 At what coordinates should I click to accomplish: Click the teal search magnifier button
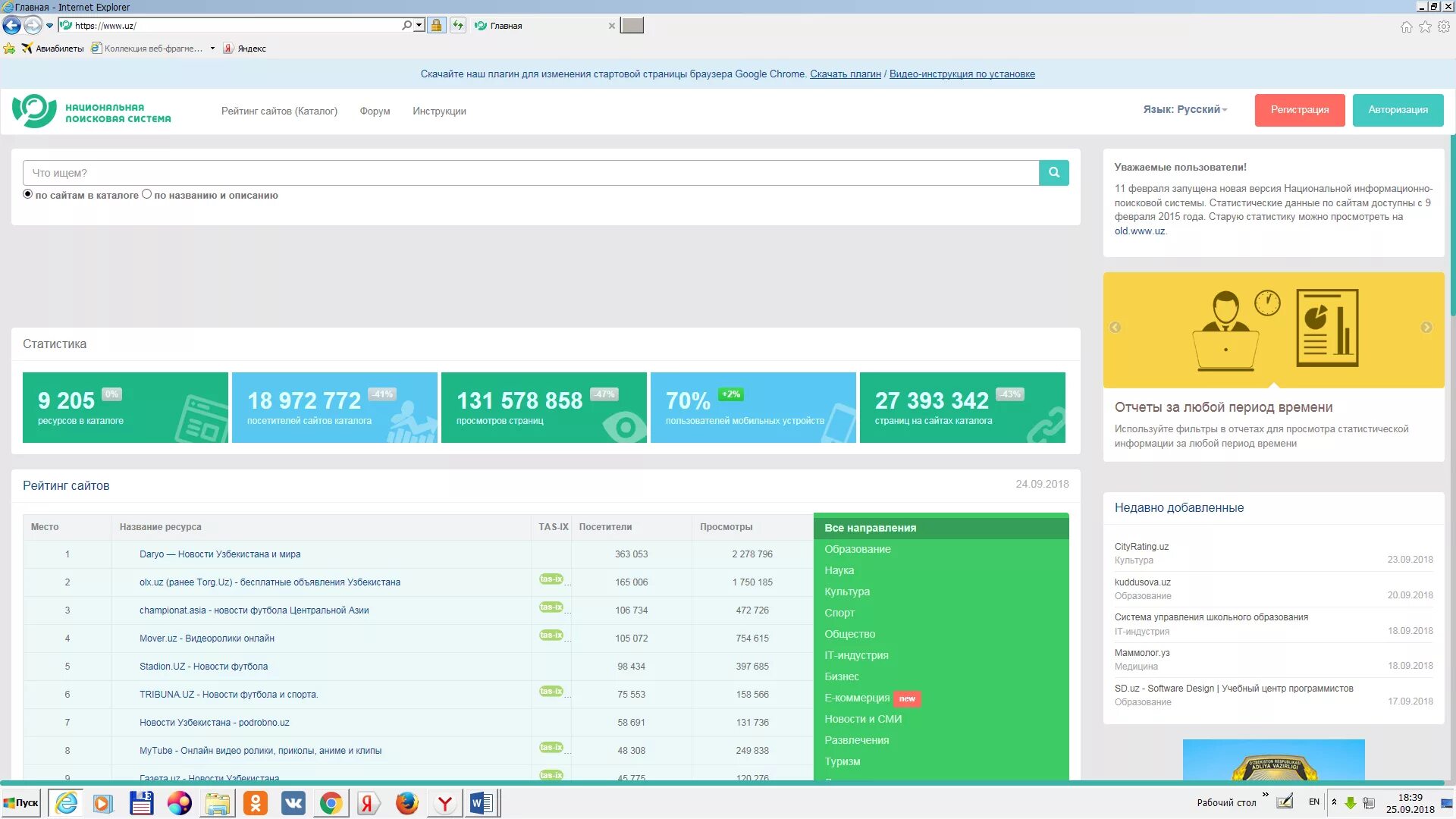click(x=1053, y=173)
